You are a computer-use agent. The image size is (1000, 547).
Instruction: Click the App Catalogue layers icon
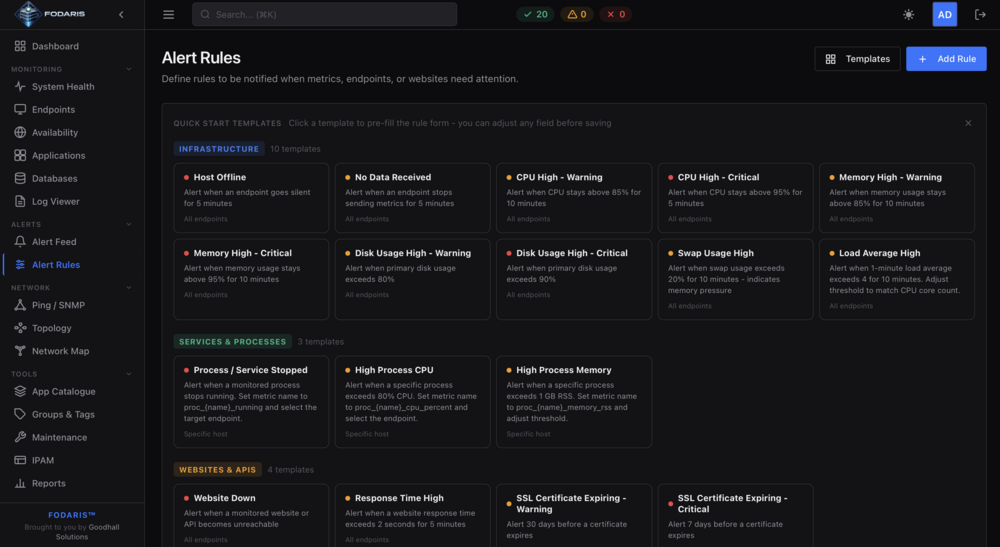20,391
